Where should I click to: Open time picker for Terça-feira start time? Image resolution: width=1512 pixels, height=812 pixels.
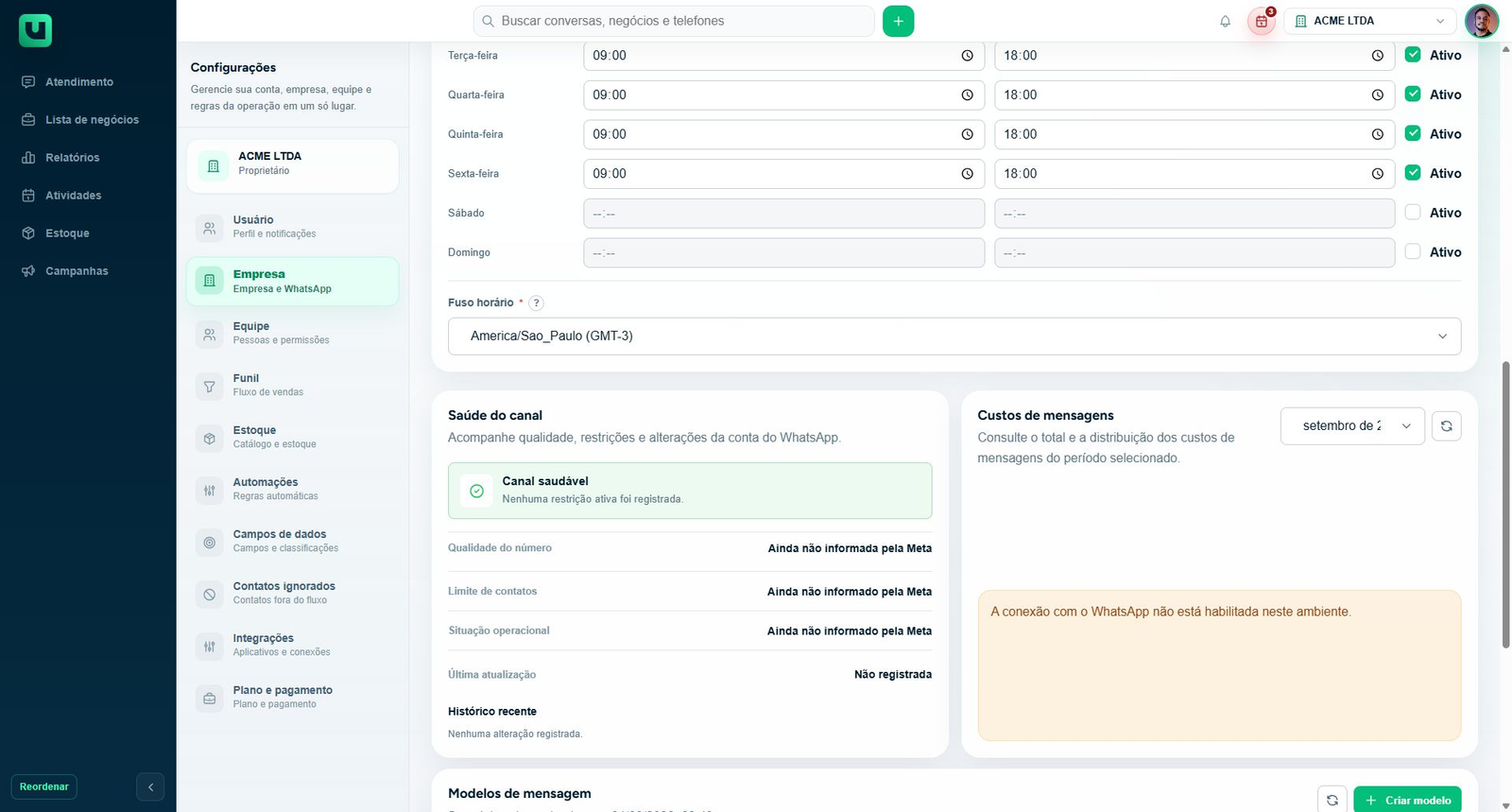(967, 56)
